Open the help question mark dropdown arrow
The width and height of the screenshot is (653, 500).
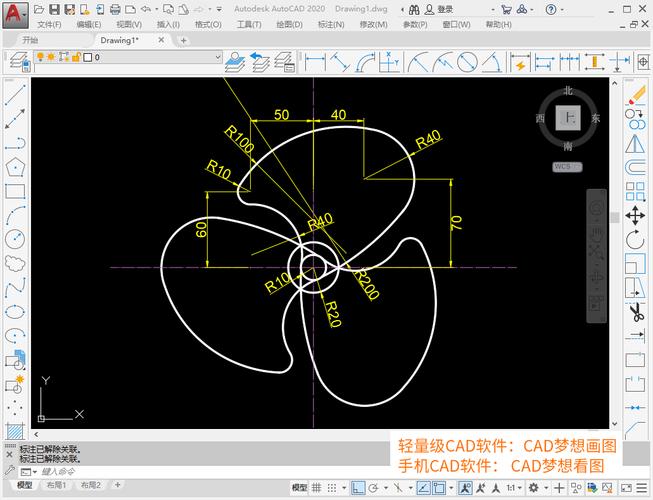point(562,9)
